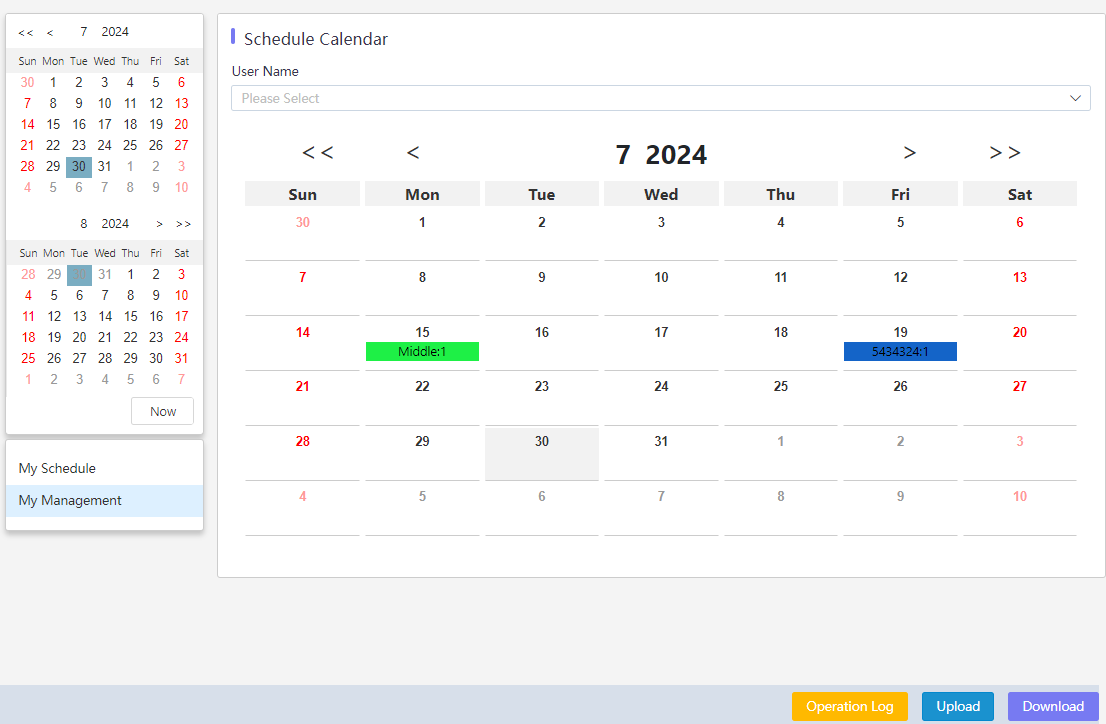Image resolution: width=1106 pixels, height=724 pixels.
Task: Click the Download button
Action: [1053, 706]
